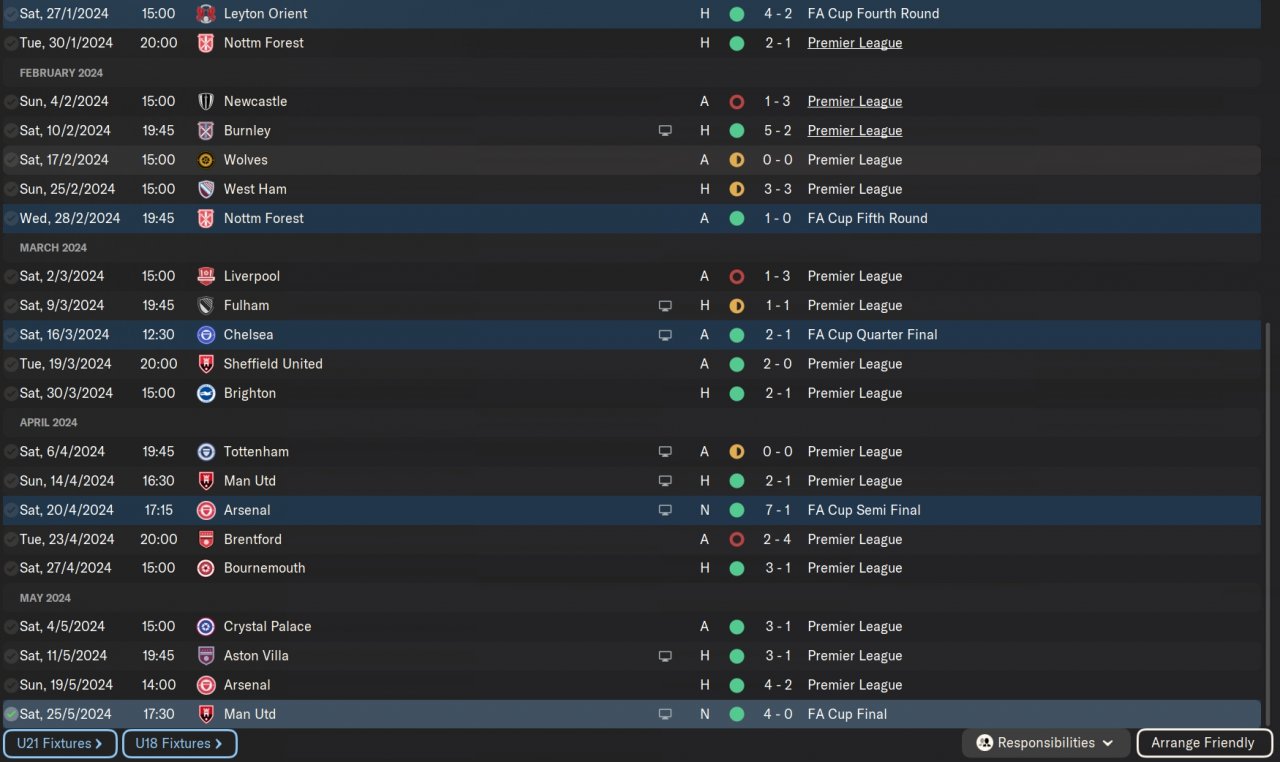The width and height of the screenshot is (1280, 762).
Task: Click the yellow draw indicator for West Ham match
Action: point(737,189)
